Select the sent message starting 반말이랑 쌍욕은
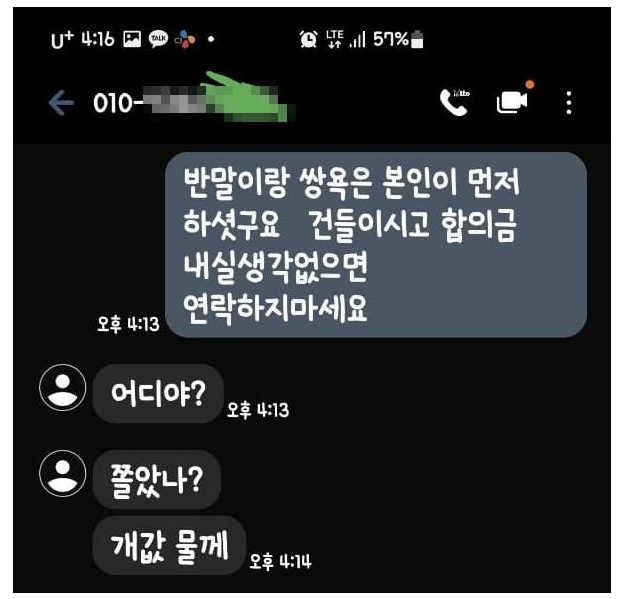The image size is (622, 599). (x=376, y=245)
